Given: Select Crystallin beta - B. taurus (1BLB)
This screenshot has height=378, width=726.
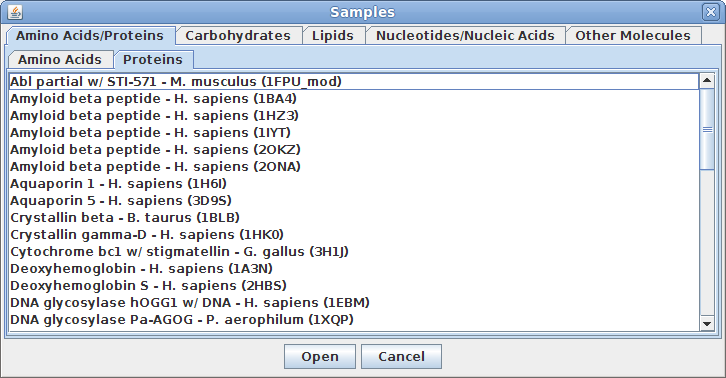Looking at the screenshot, I should [354, 218].
